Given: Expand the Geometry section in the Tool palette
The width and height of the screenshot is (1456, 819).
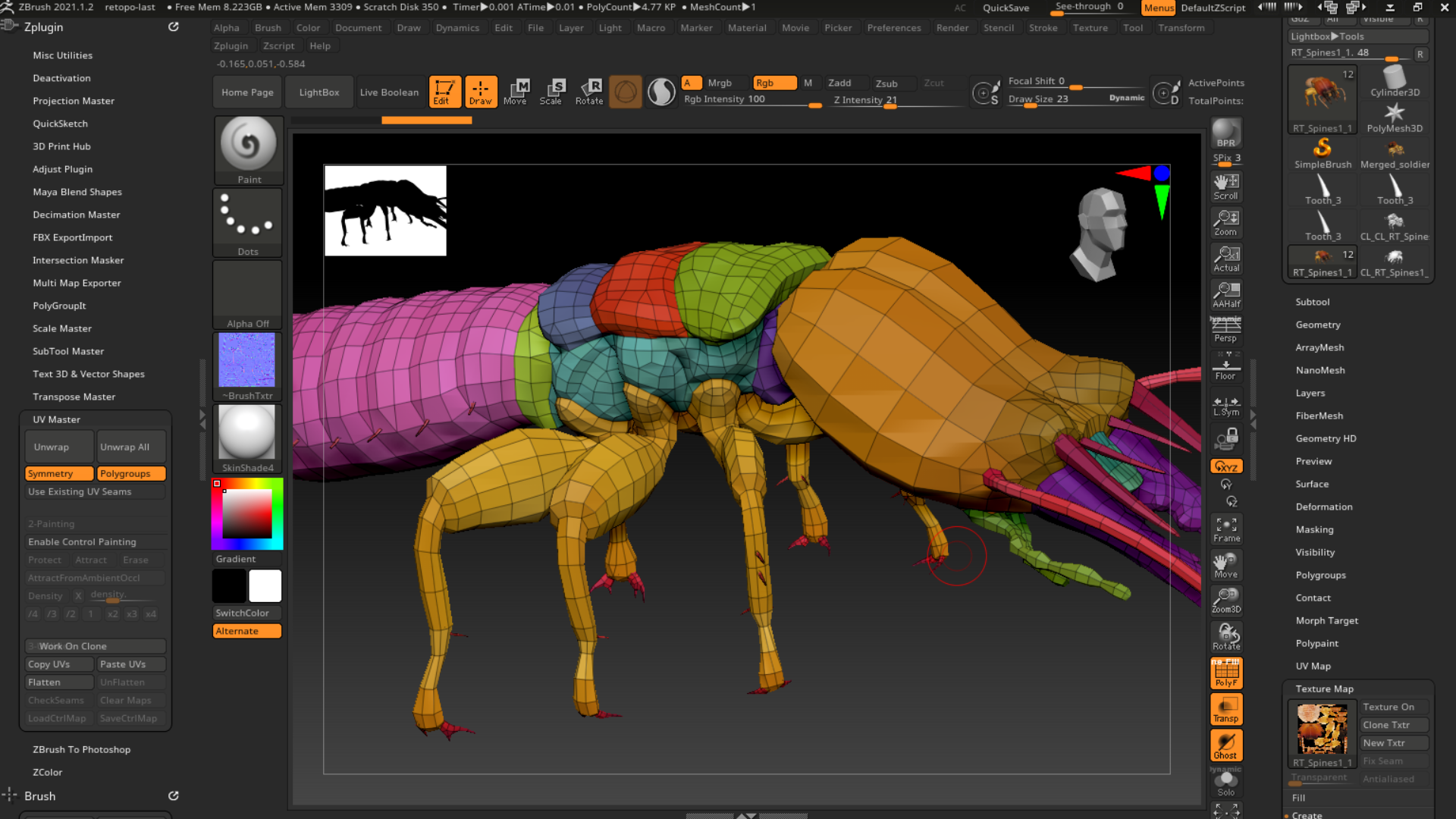Looking at the screenshot, I should [1318, 325].
